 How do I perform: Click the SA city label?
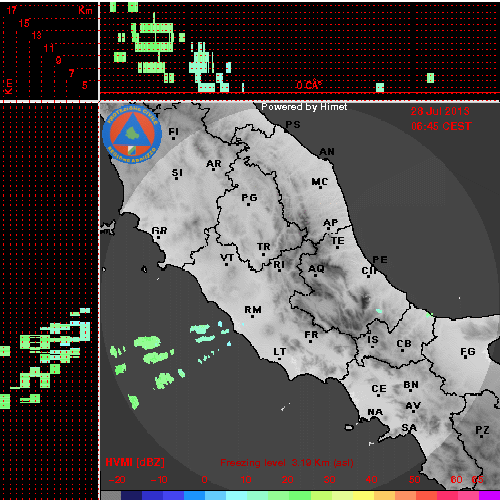coord(409,428)
